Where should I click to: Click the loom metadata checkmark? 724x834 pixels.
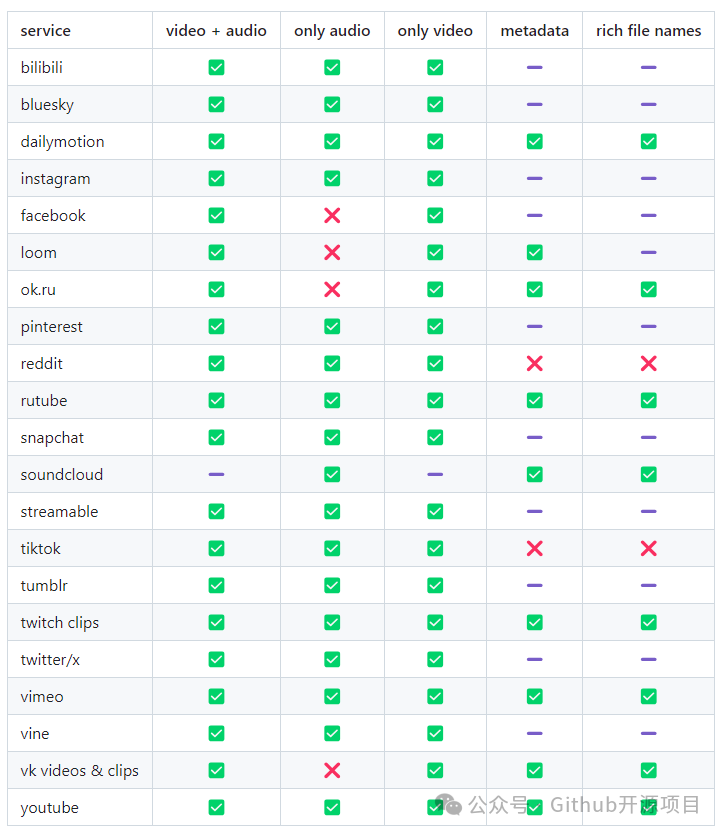tap(535, 253)
